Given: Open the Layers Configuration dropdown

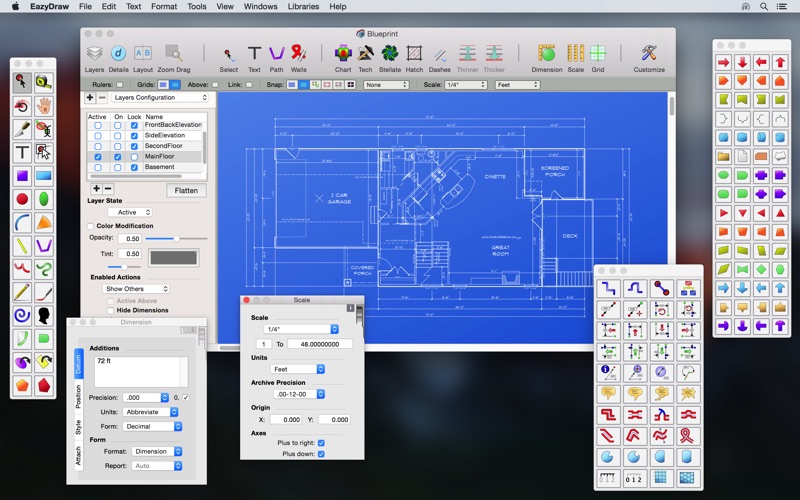Looking at the screenshot, I should [160, 98].
